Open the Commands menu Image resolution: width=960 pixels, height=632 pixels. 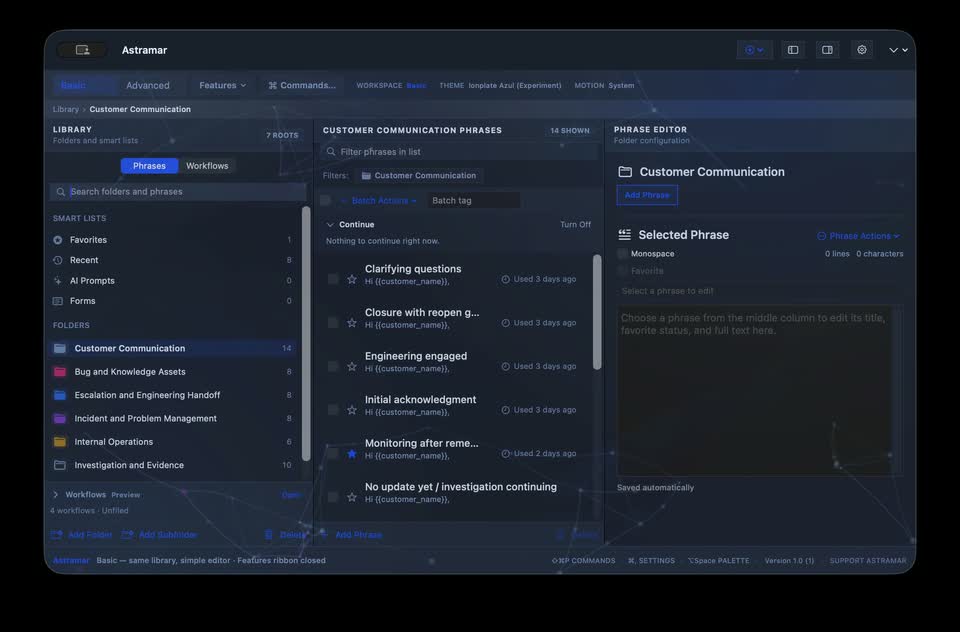pyautogui.click(x=302, y=85)
